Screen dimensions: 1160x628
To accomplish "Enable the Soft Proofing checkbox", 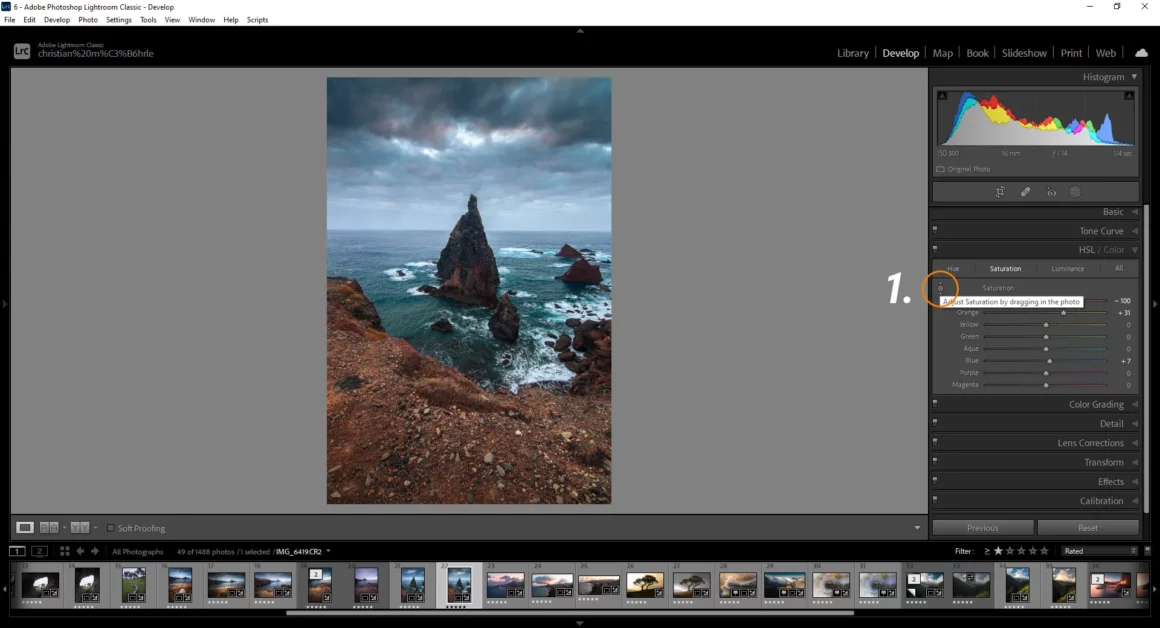I will point(111,528).
